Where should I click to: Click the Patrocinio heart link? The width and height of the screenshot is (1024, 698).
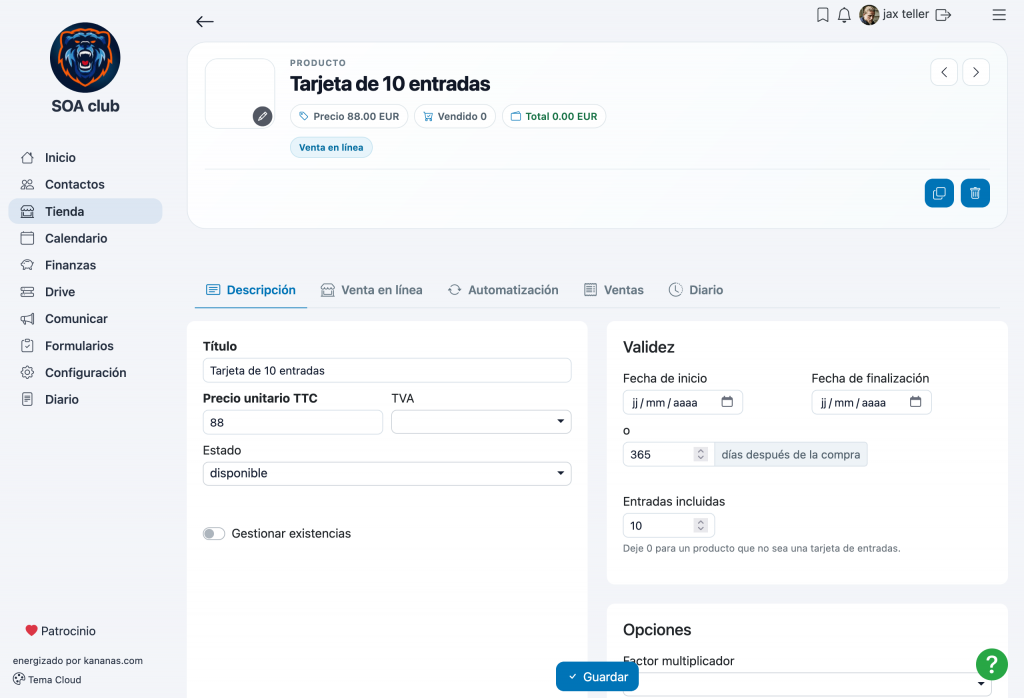click(x=60, y=631)
